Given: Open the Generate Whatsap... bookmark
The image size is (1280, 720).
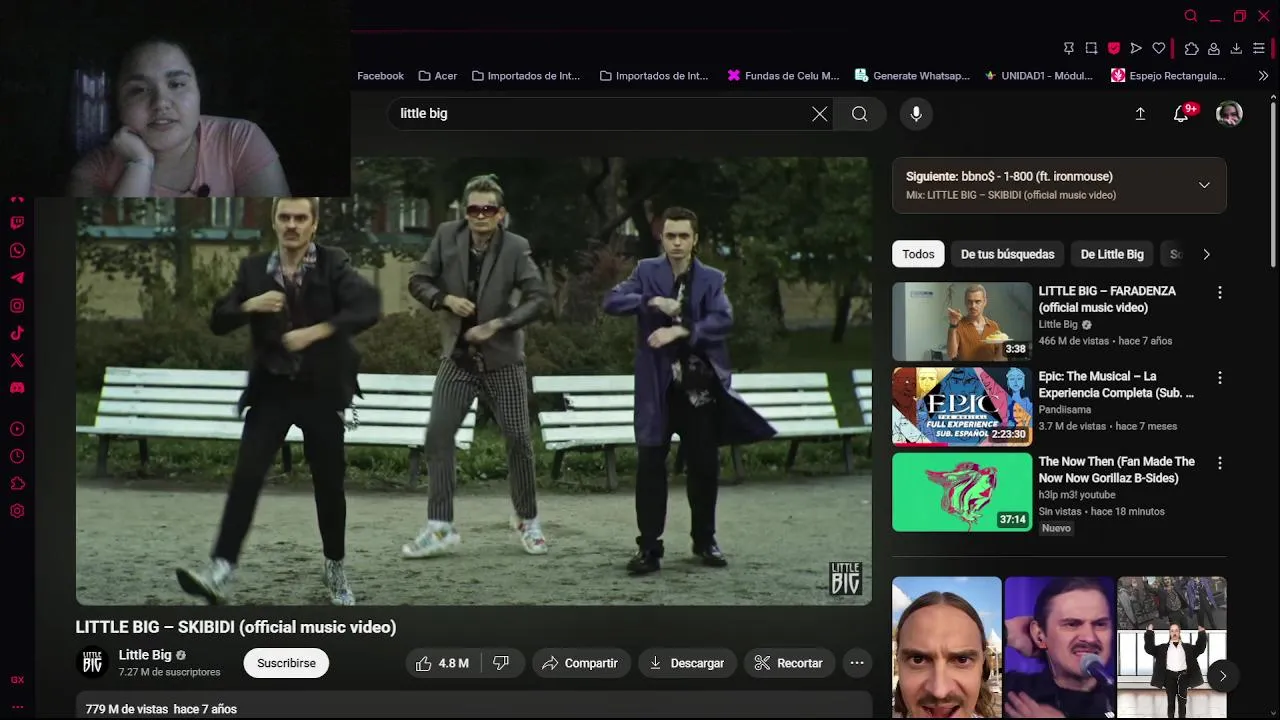Looking at the screenshot, I should 912,76.
